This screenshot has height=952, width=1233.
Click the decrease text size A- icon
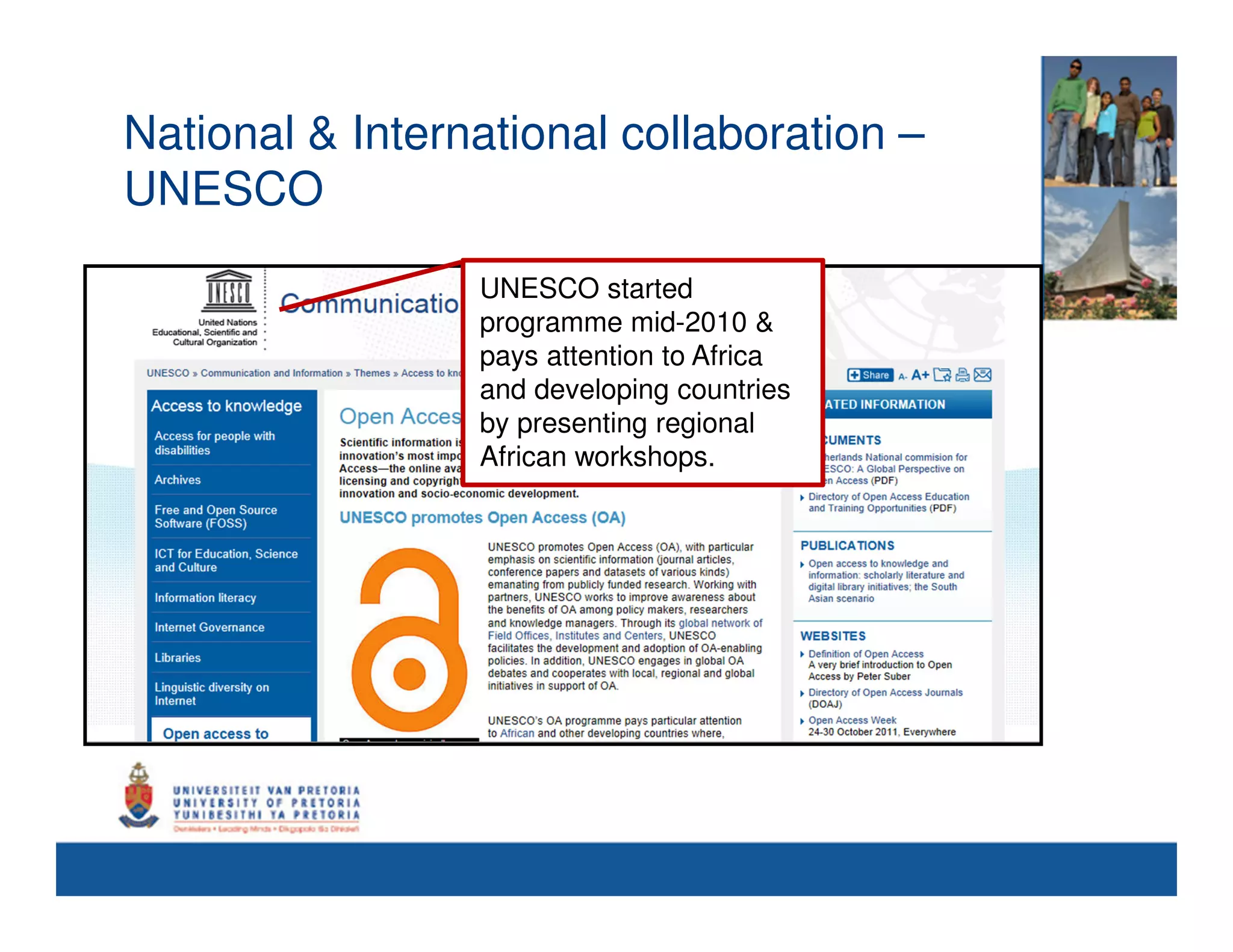(902, 377)
